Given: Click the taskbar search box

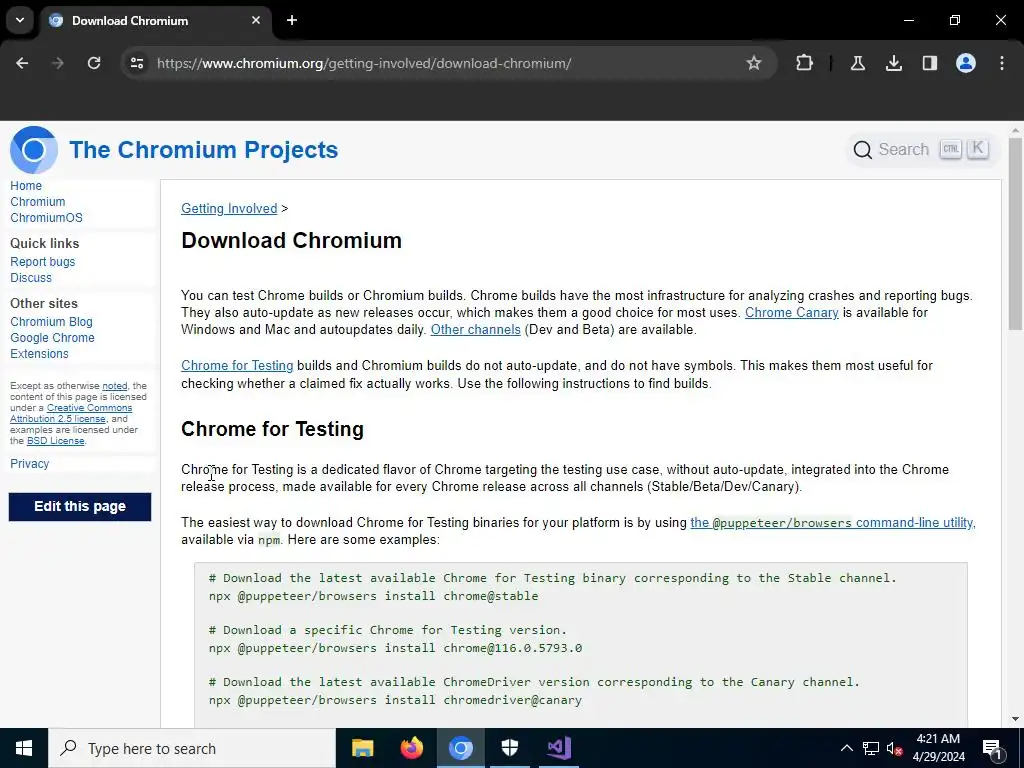Looking at the screenshot, I should 191,748.
